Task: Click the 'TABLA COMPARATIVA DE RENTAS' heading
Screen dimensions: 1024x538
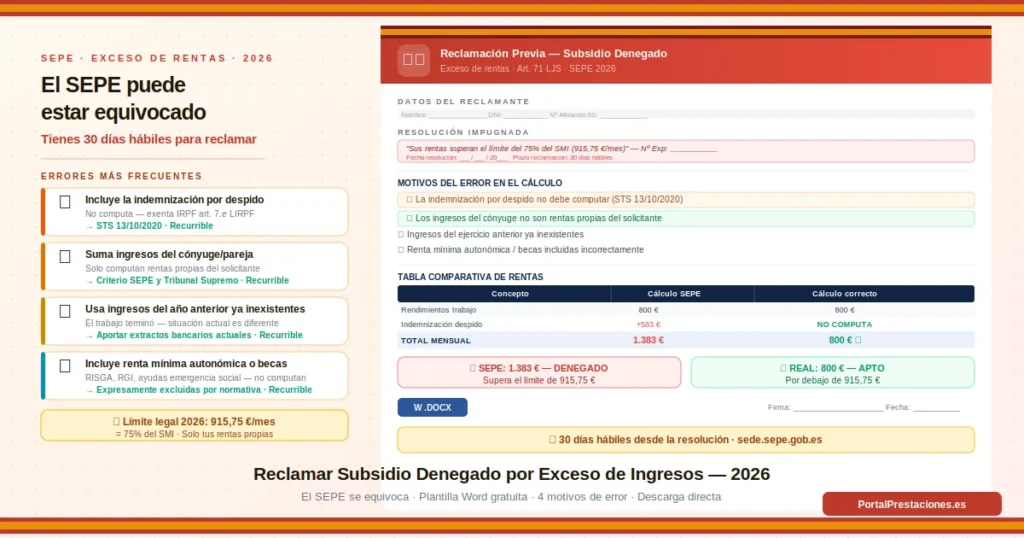Action: 470,277
